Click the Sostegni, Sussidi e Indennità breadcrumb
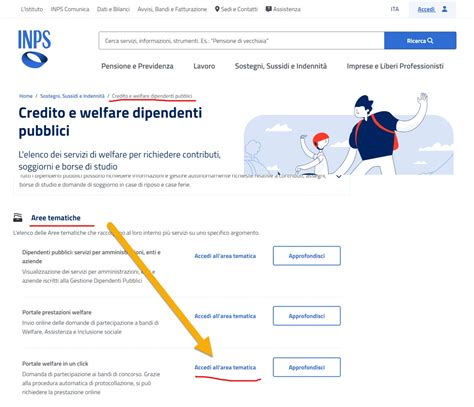This screenshot has width=474, height=407. coord(72,96)
